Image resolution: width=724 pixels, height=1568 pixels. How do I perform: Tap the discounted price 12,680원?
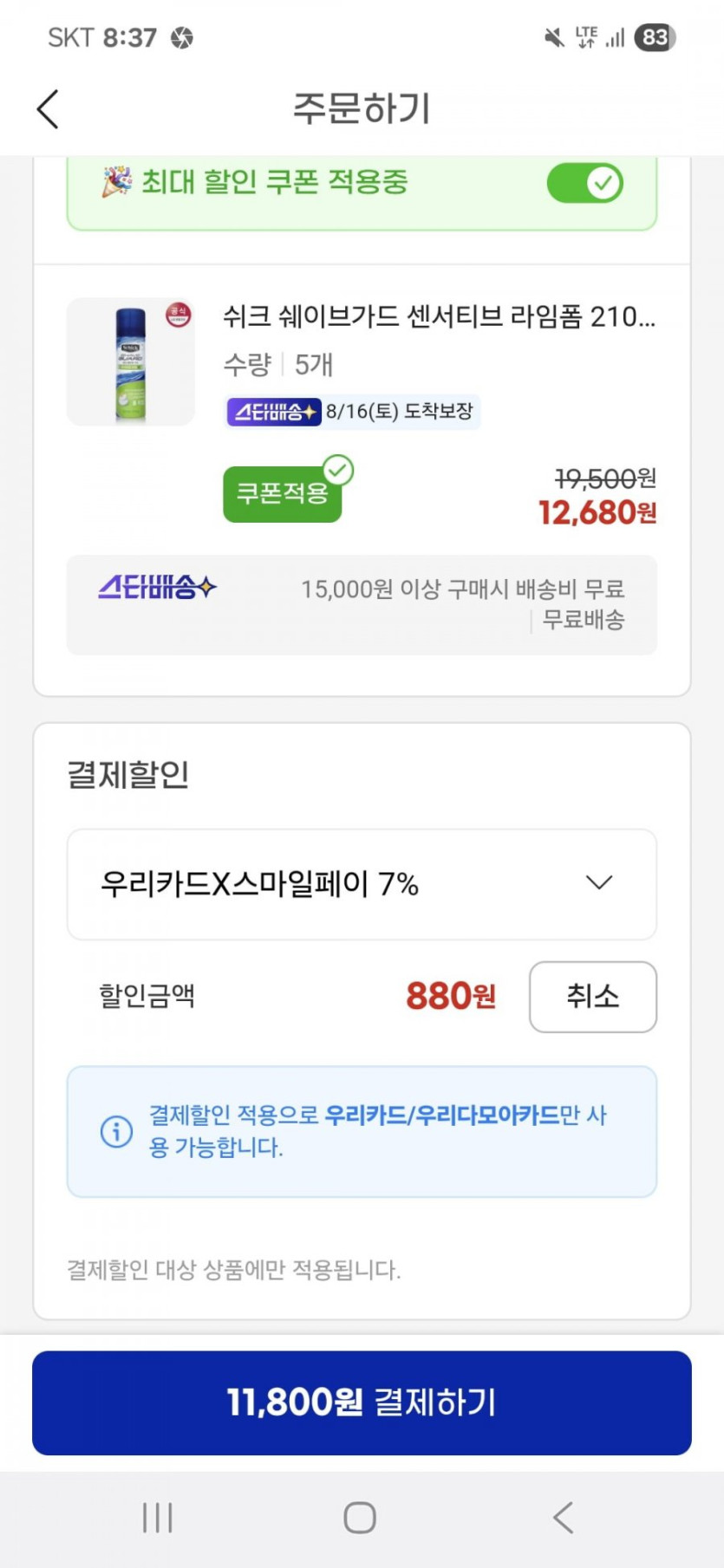597,513
